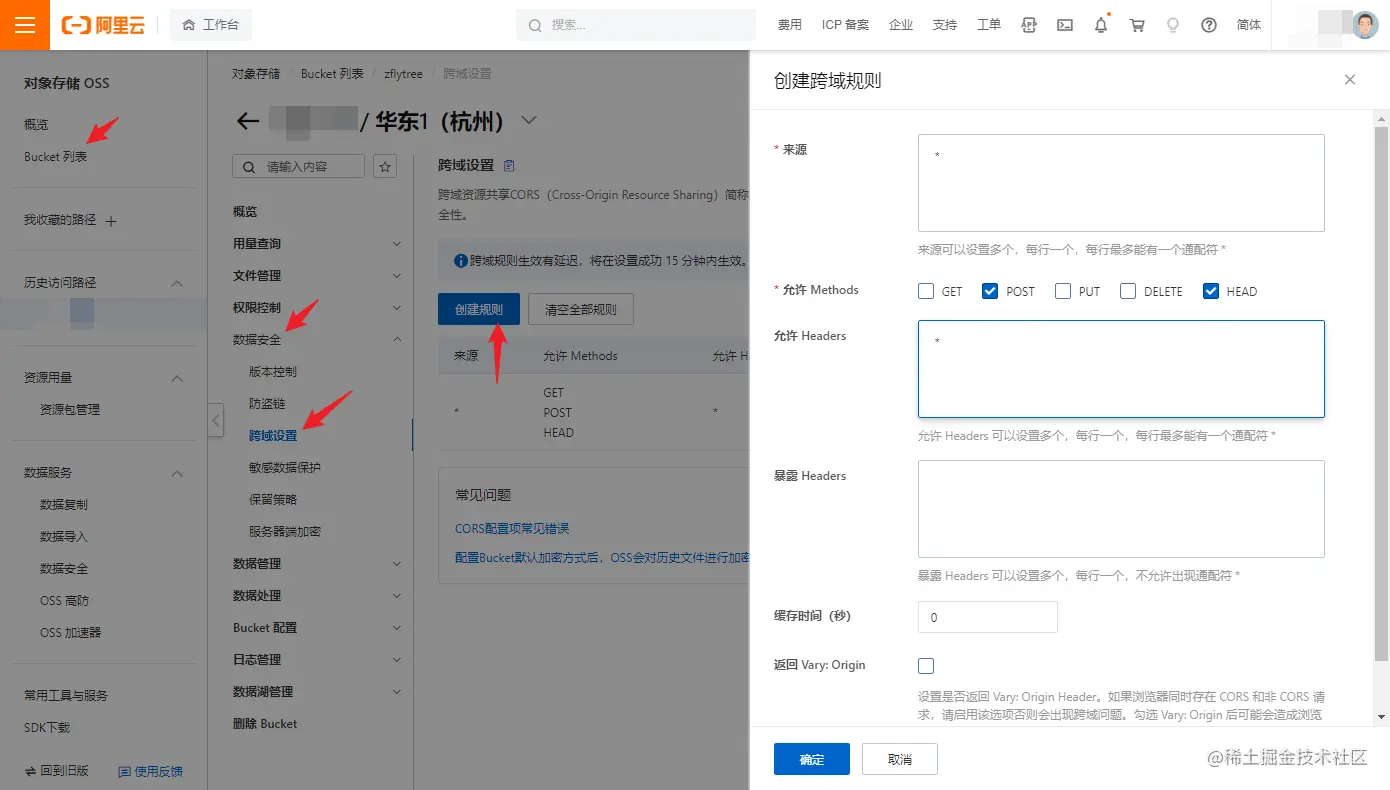Uncheck the HEAD method checkbox

pyautogui.click(x=1211, y=291)
